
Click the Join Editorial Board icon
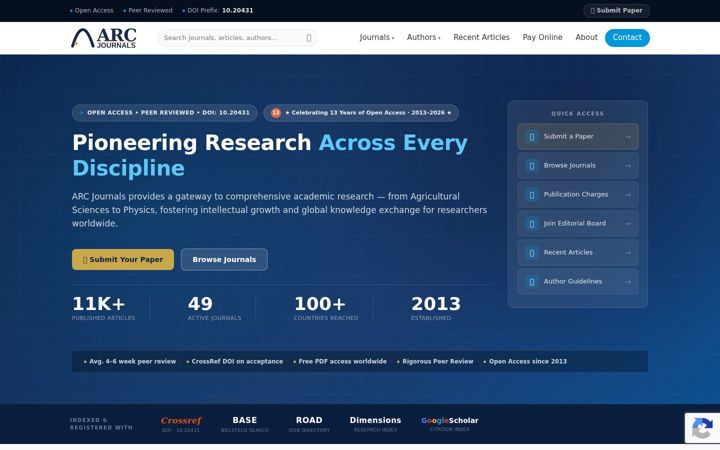532,224
